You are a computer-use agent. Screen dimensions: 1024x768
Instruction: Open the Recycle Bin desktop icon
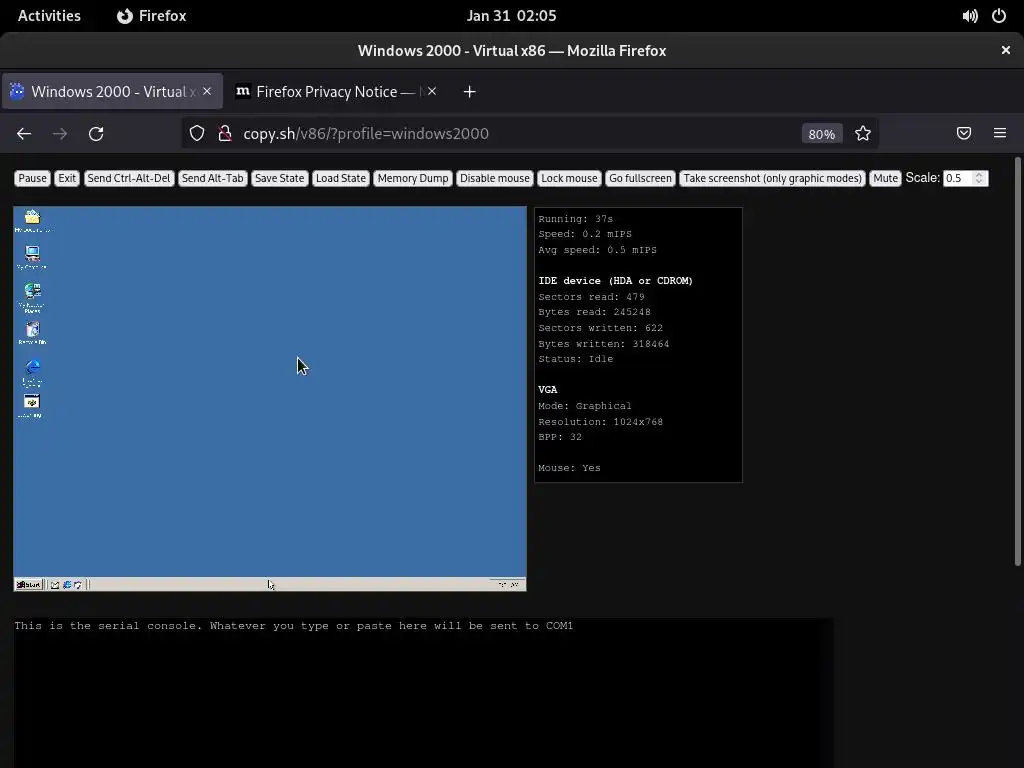click(32, 332)
